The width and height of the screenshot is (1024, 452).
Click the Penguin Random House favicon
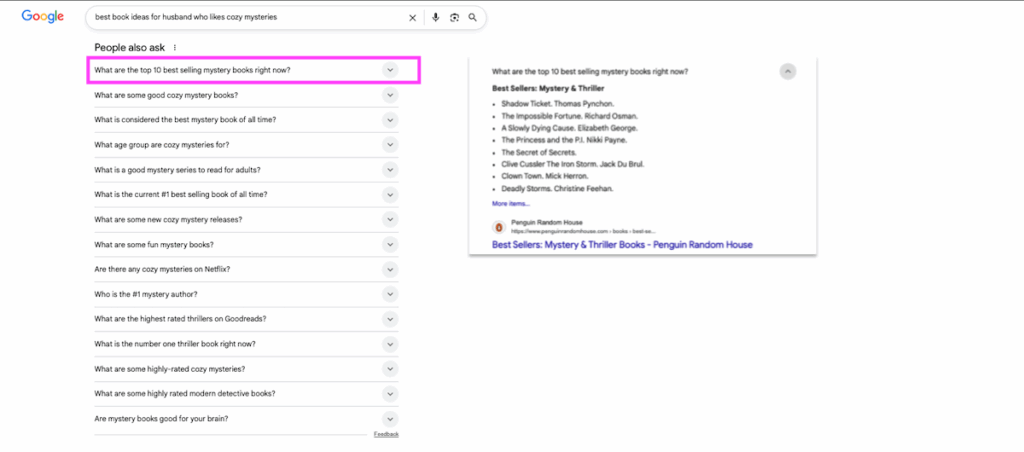click(499, 227)
